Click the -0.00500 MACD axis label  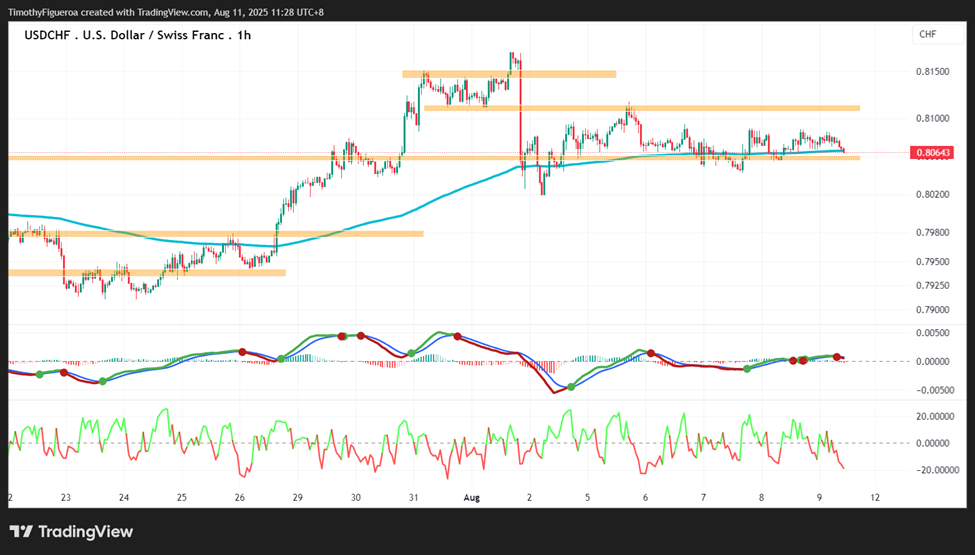click(x=930, y=390)
